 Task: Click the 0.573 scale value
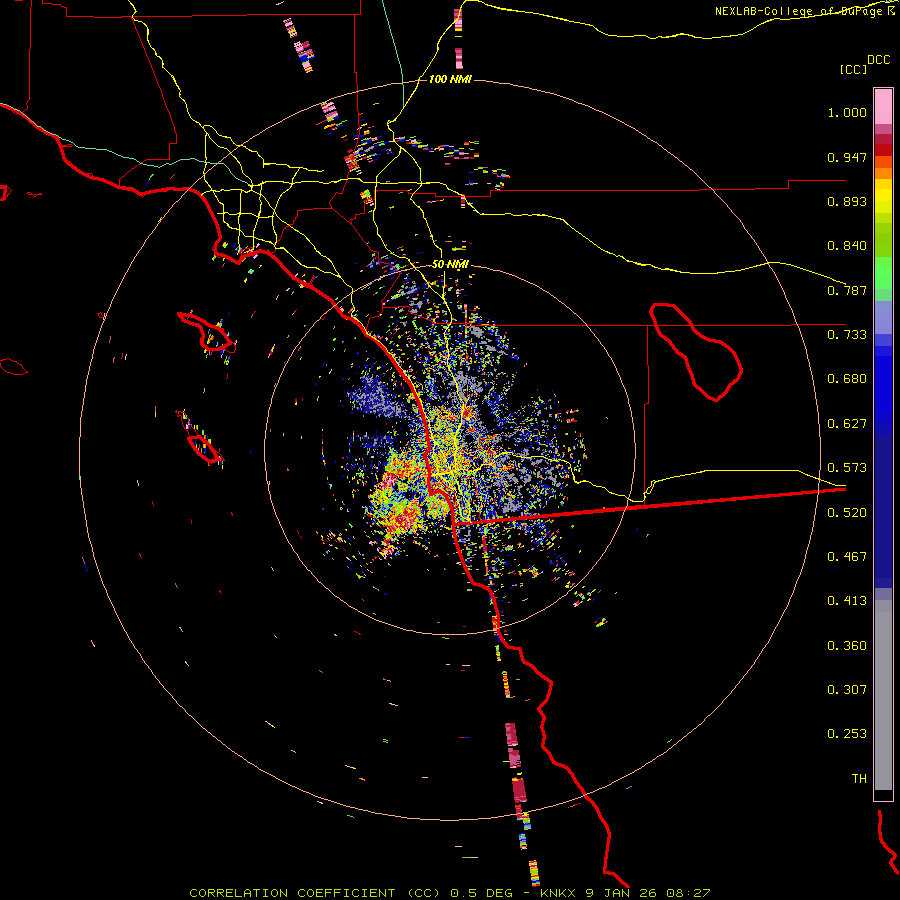(x=847, y=468)
